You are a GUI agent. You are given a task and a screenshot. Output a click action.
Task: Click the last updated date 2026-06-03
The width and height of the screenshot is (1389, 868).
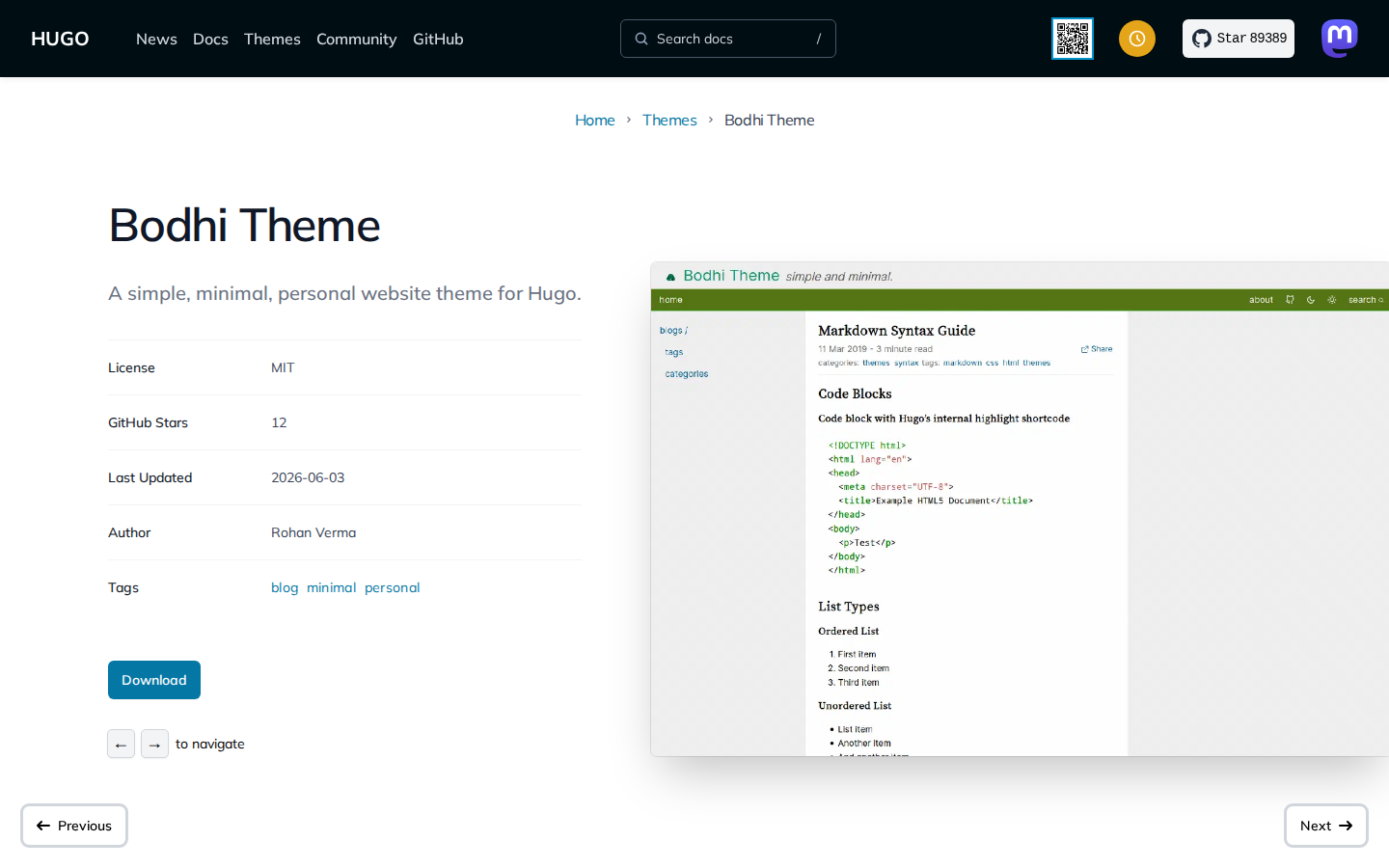point(308,477)
